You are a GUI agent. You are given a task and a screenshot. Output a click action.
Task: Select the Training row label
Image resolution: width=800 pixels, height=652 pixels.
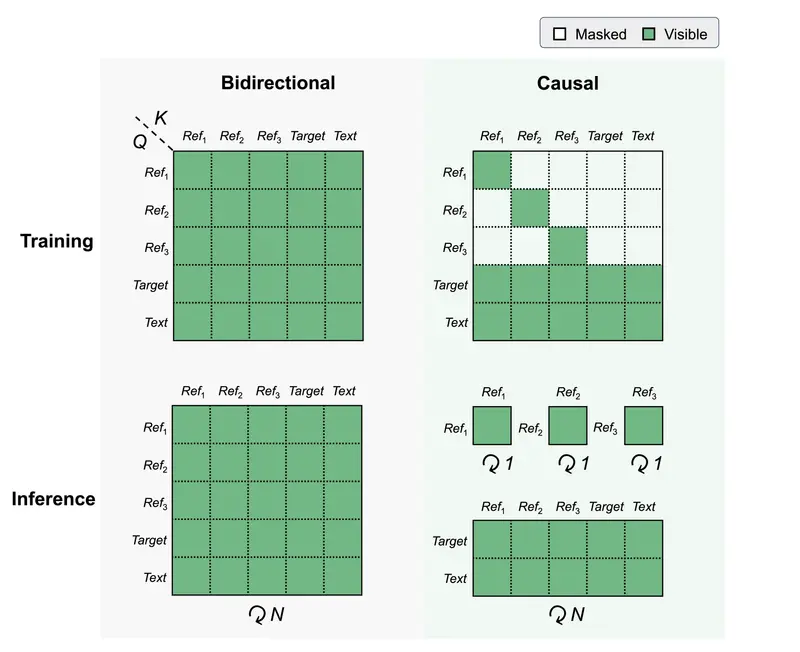click(x=59, y=241)
